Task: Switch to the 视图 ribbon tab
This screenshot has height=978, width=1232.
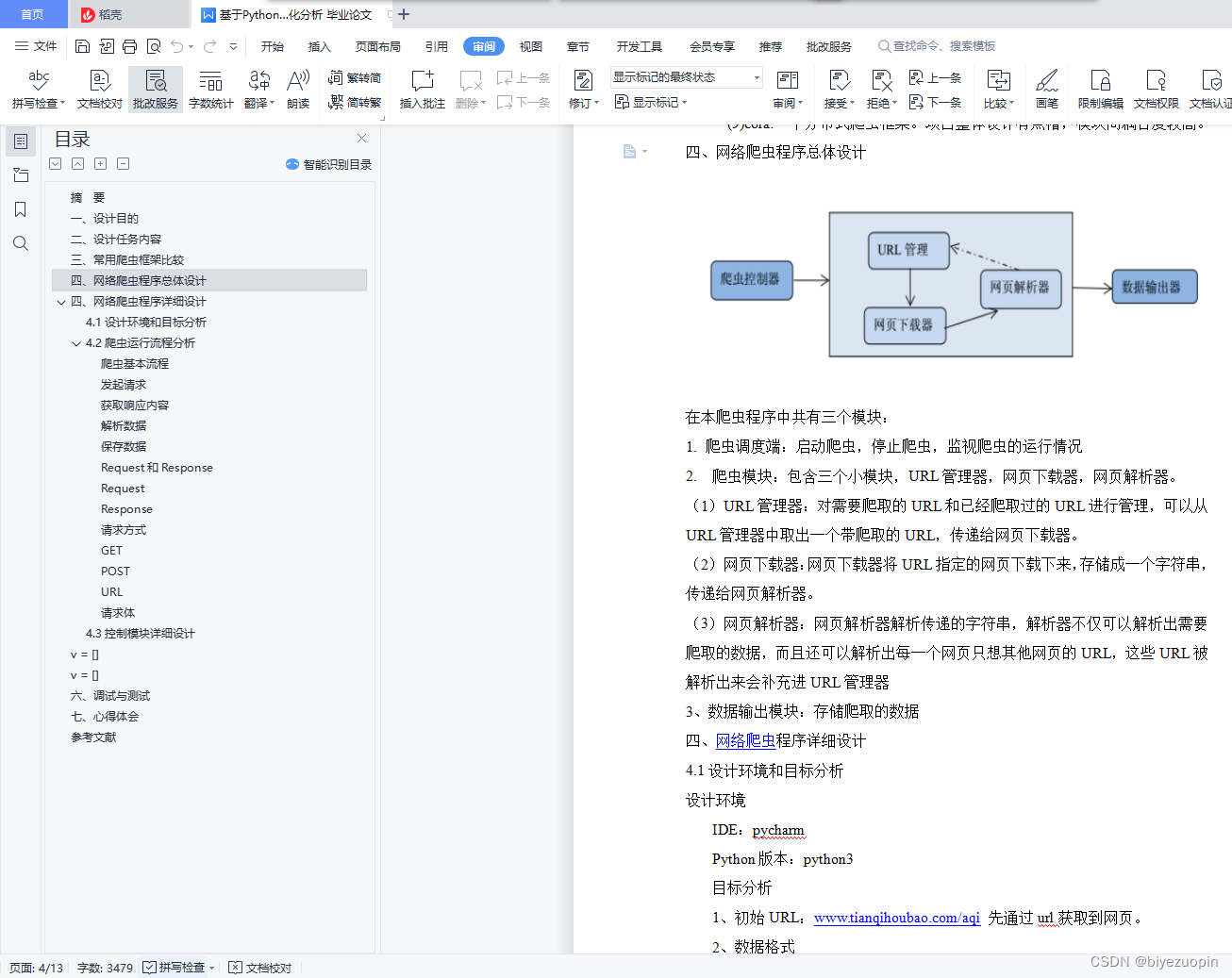Action: [x=530, y=45]
